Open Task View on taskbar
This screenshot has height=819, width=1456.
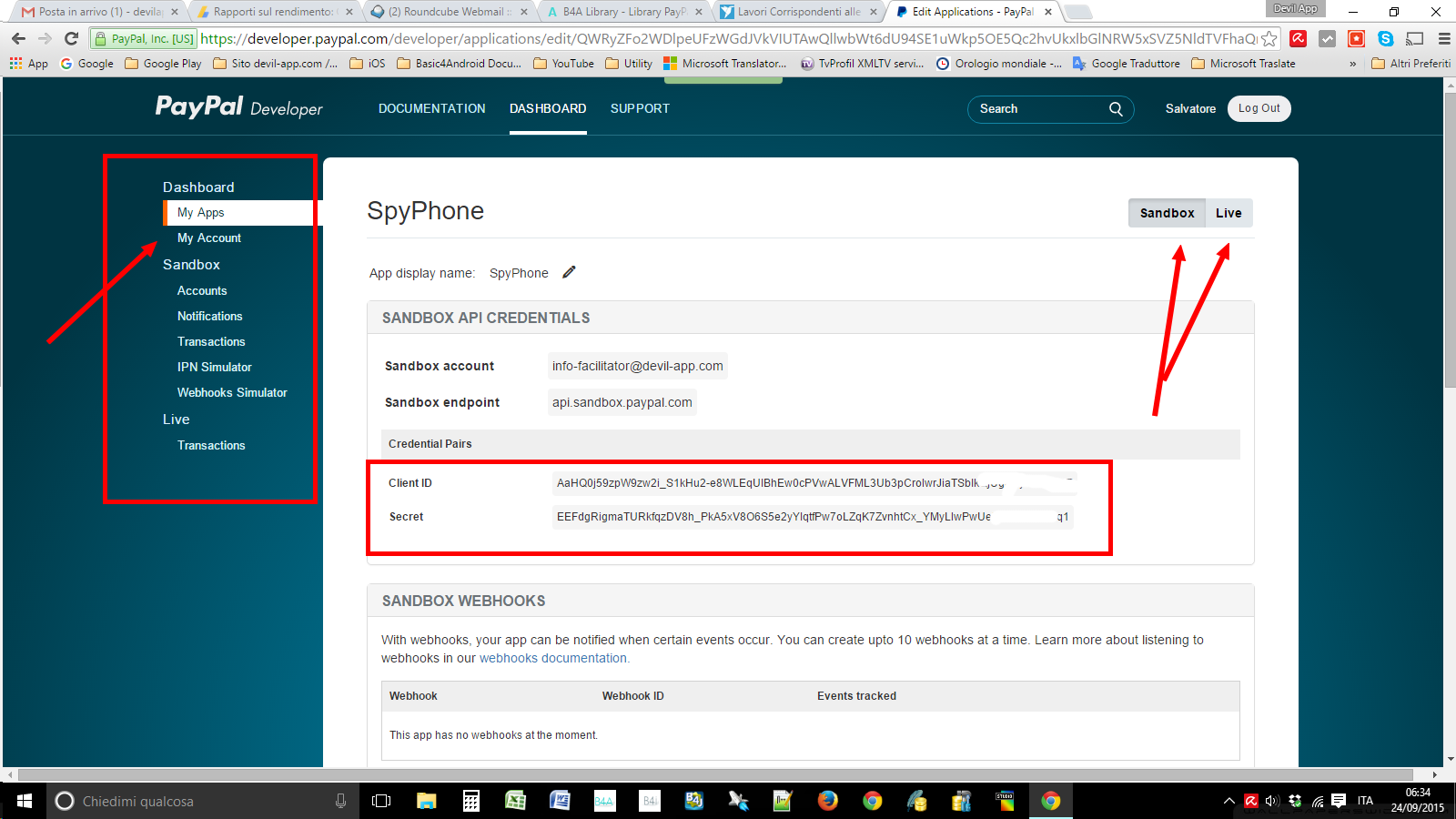(x=381, y=801)
